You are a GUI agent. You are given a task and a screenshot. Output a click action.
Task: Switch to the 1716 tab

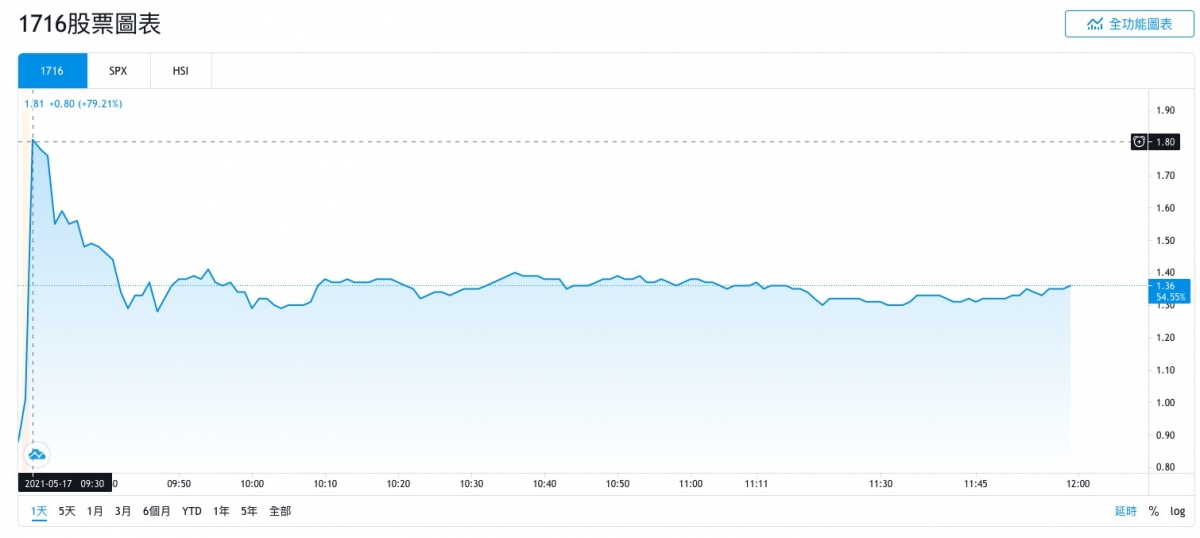tap(52, 71)
